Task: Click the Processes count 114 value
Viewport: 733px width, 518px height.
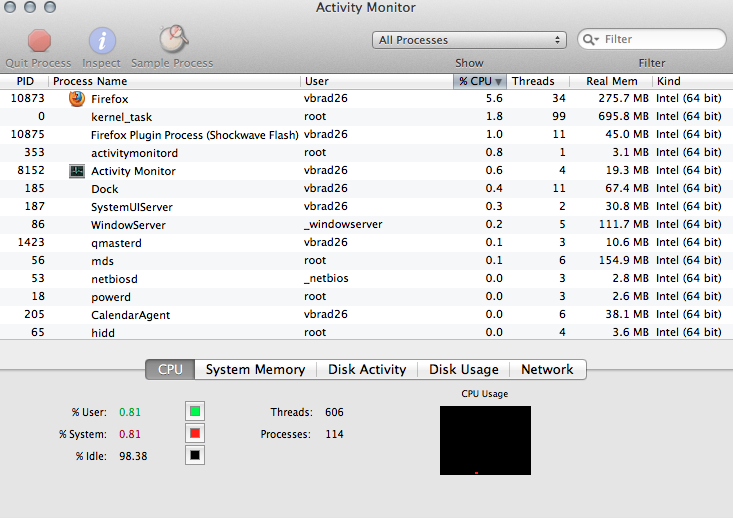Action: (334, 434)
